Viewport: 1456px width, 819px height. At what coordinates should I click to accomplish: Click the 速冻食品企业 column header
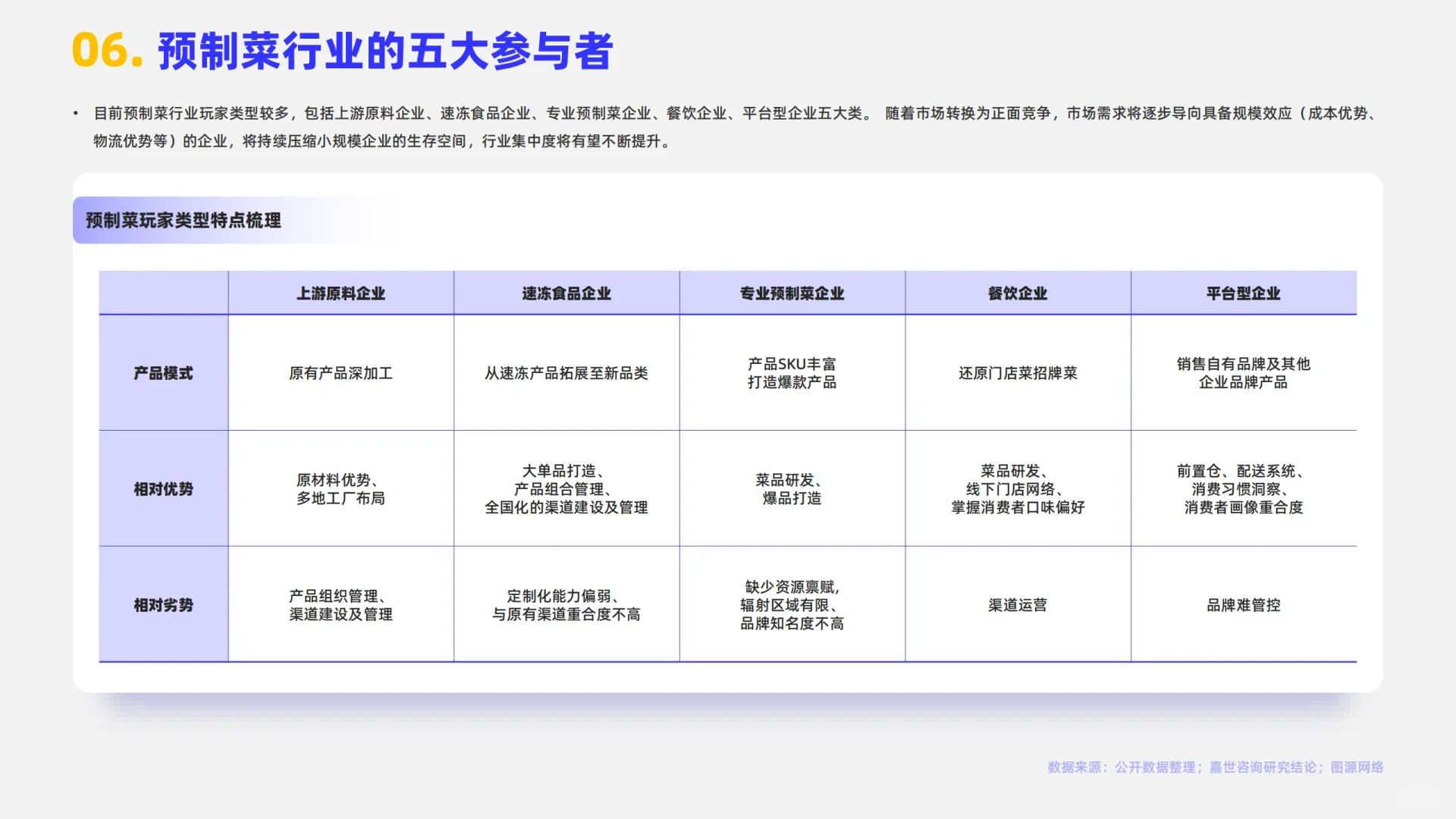coord(566,293)
